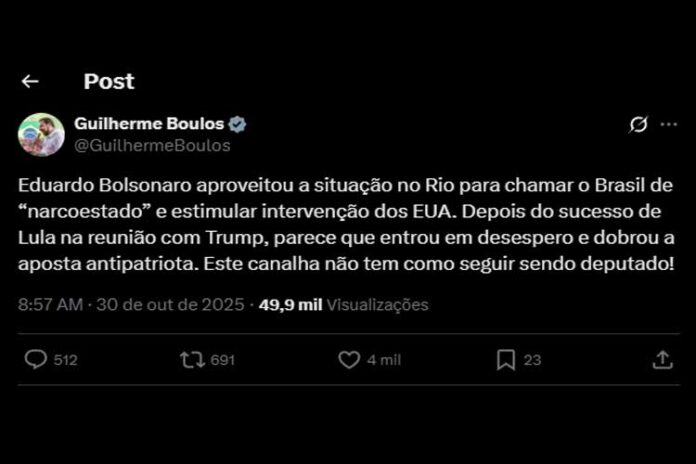This screenshot has height=464, width=696.
Task: Click the blue verified badge
Action: pos(238,125)
